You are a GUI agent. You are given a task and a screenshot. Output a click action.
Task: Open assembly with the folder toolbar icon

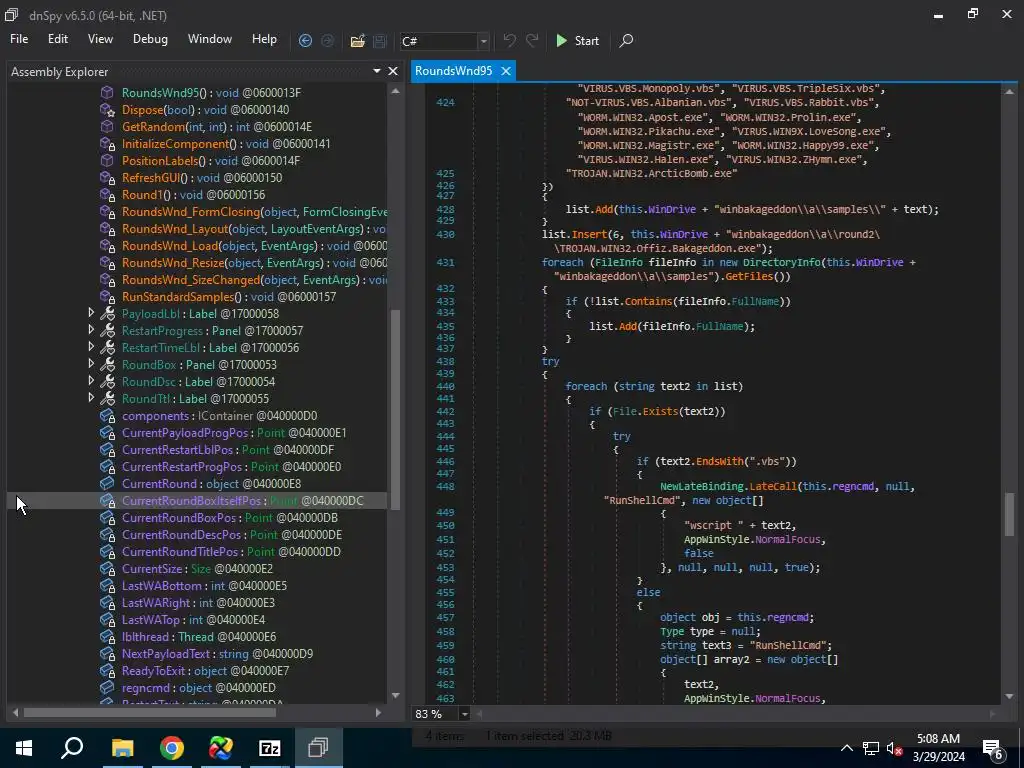click(357, 40)
